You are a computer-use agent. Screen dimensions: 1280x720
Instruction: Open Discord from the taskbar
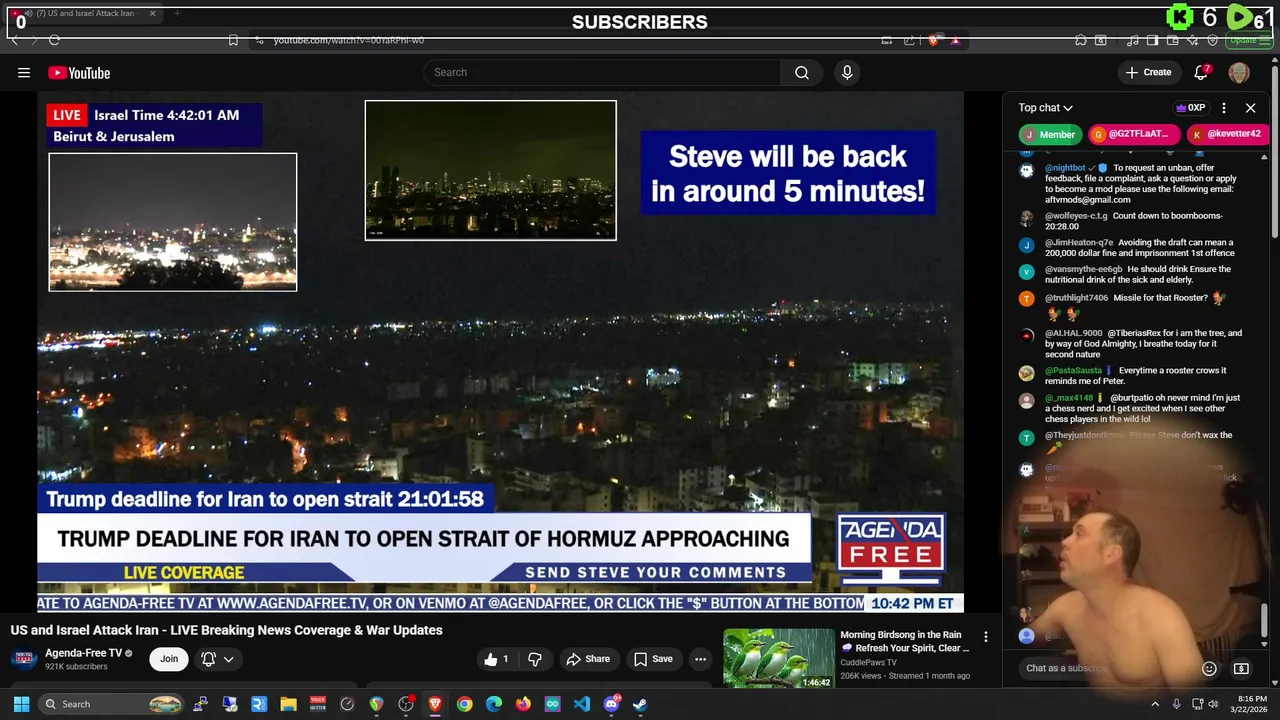[611, 704]
